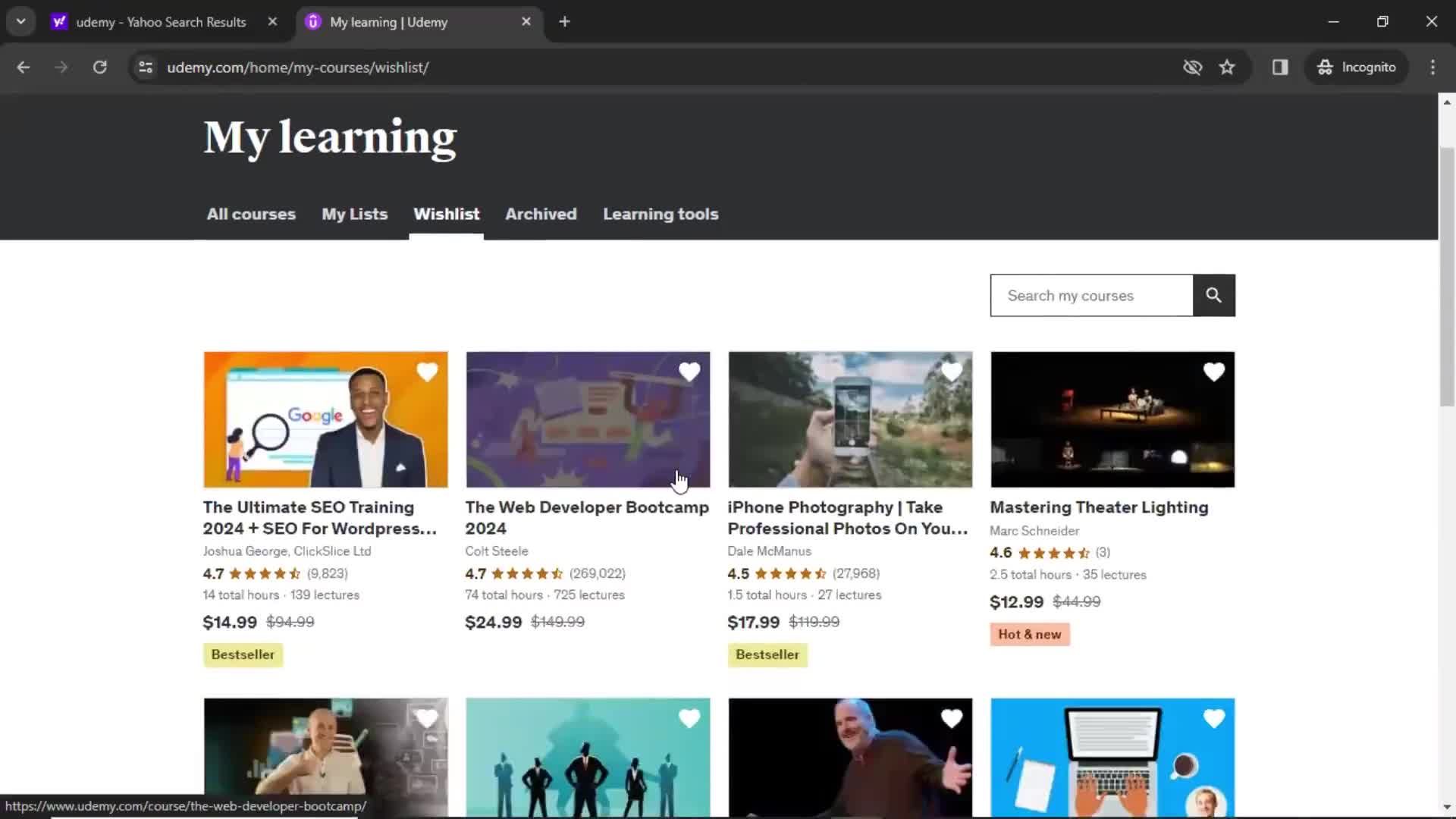Click the SEO Training course thumbnail

pyautogui.click(x=325, y=419)
